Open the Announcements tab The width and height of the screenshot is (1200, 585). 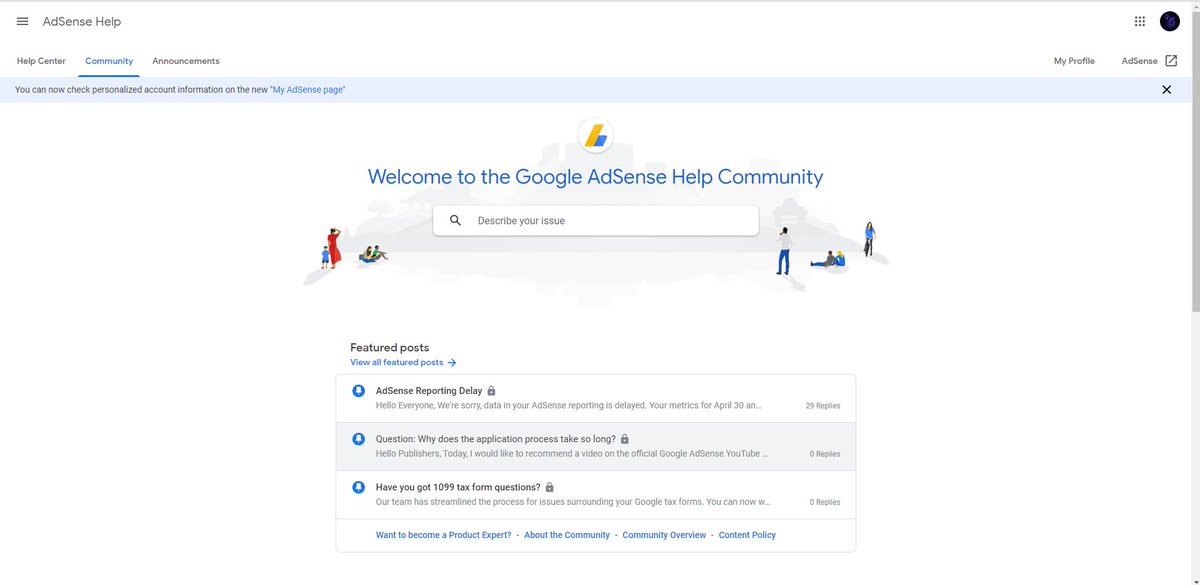pyautogui.click(x=186, y=61)
